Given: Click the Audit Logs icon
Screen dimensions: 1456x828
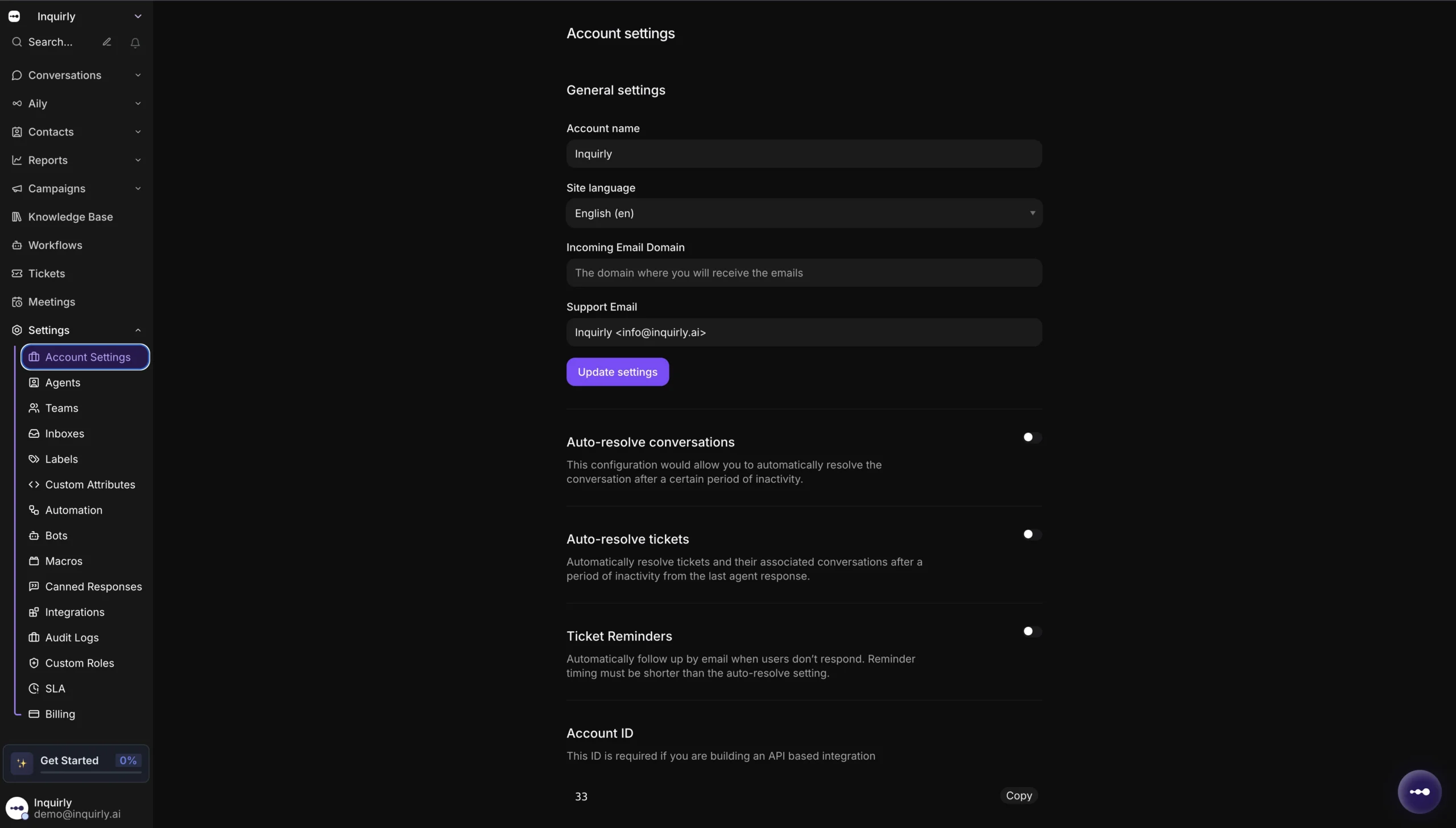Looking at the screenshot, I should coord(34,637).
